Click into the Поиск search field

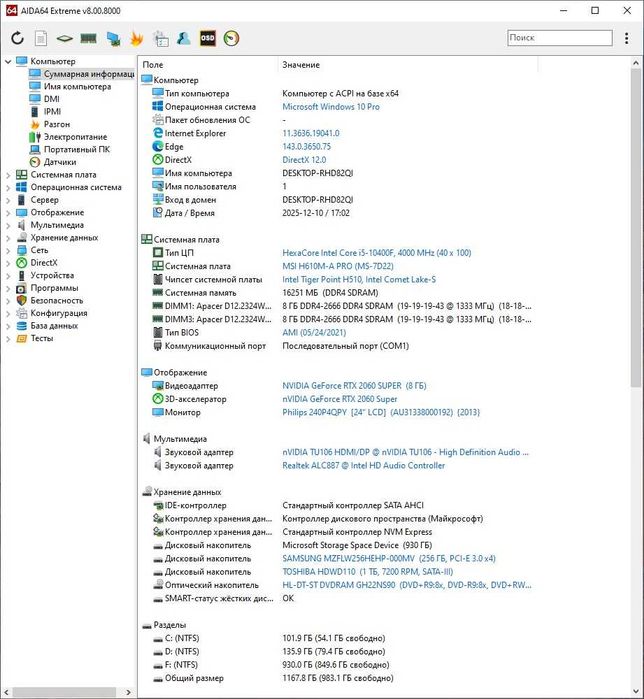560,38
